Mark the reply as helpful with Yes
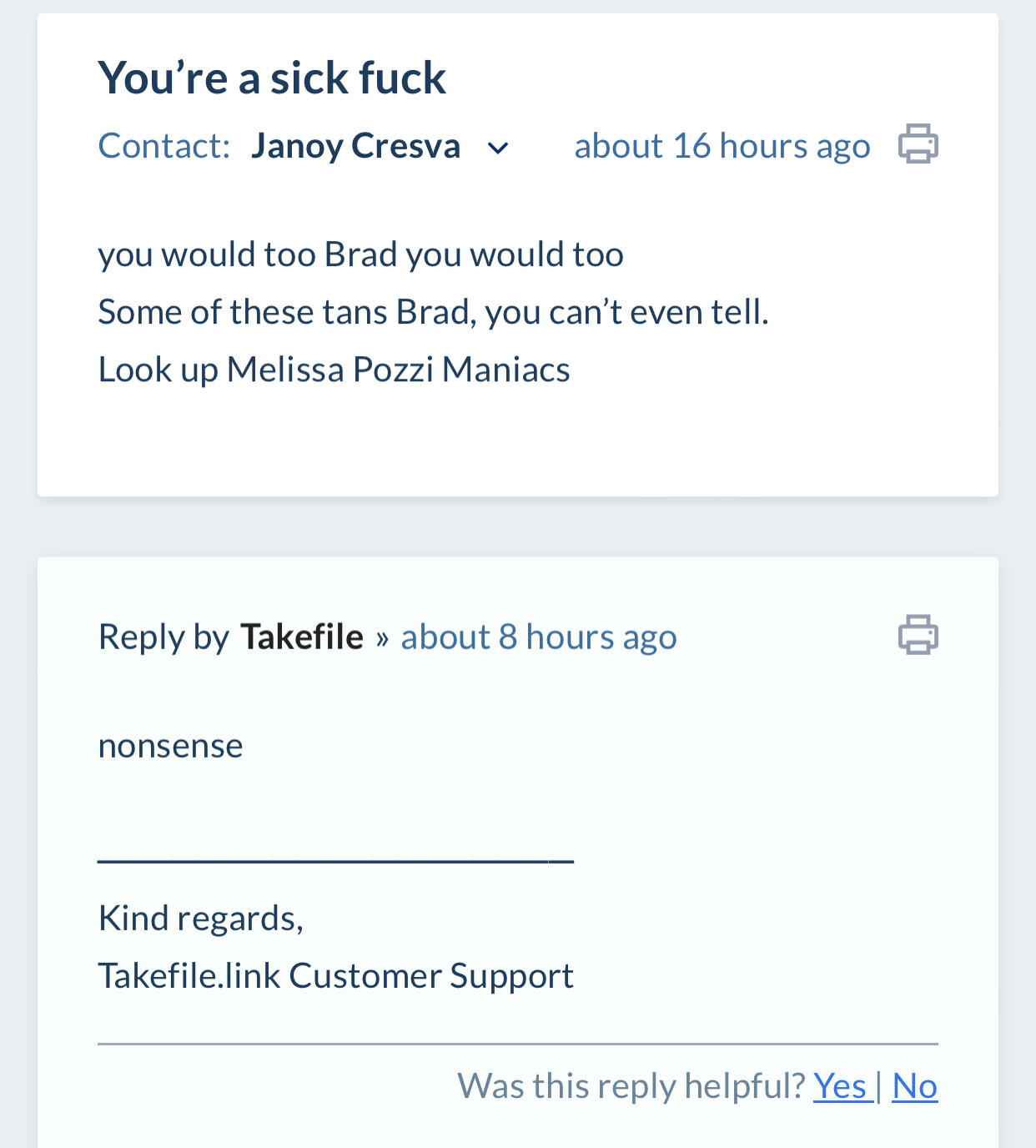 tap(842, 1086)
